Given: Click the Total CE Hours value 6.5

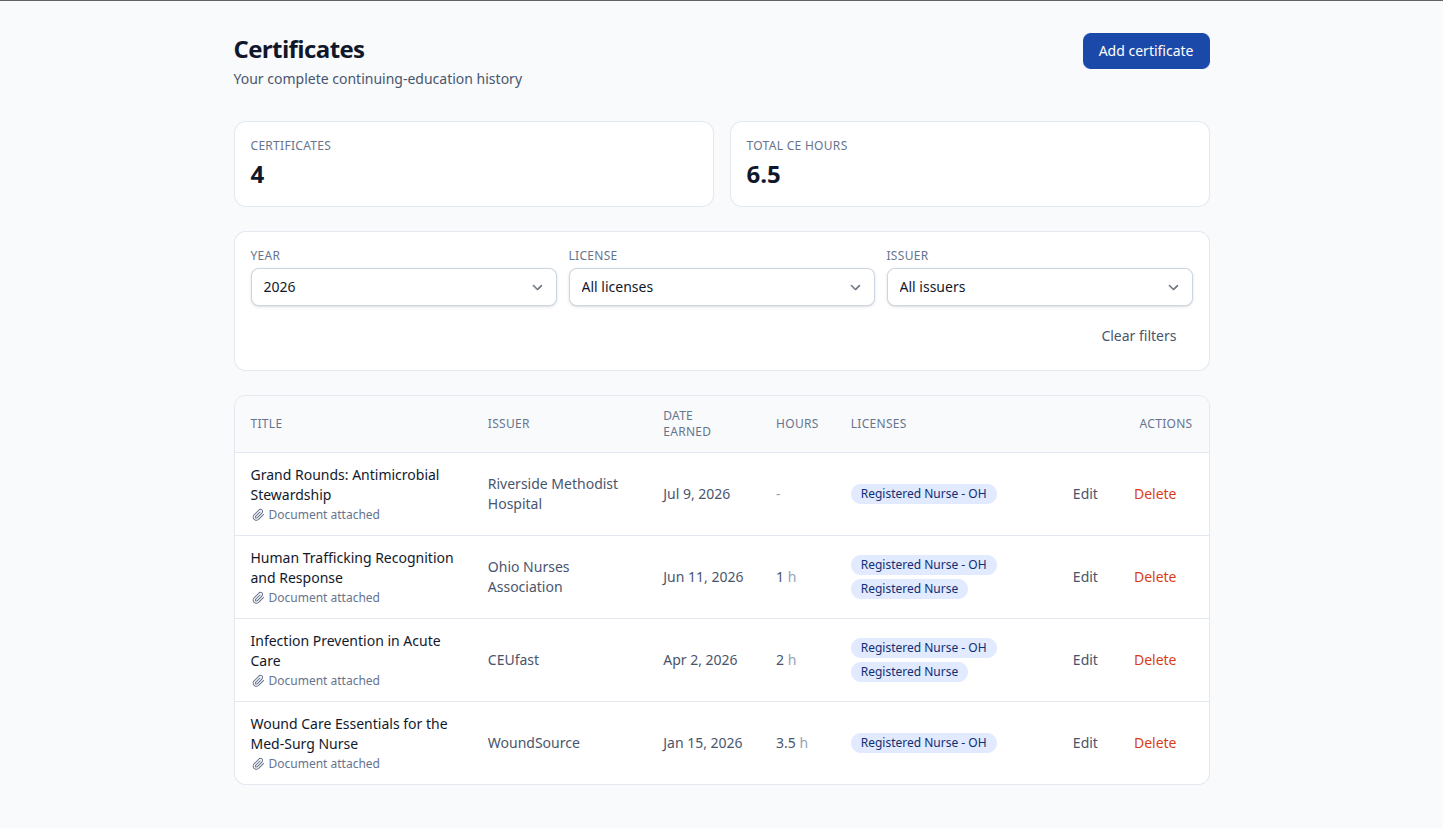Looking at the screenshot, I should [764, 175].
